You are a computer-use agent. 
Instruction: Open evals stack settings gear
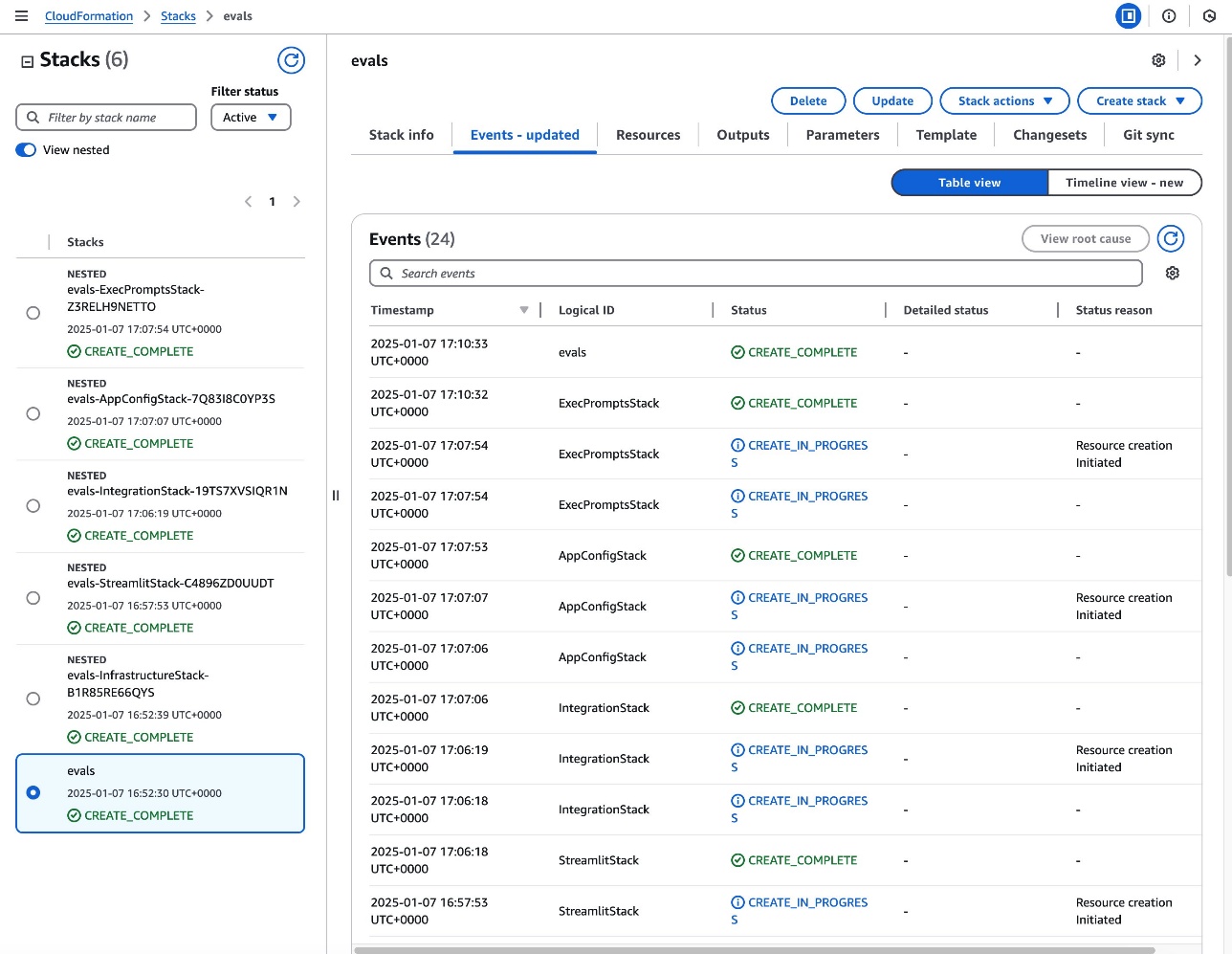(x=1158, y=60)
